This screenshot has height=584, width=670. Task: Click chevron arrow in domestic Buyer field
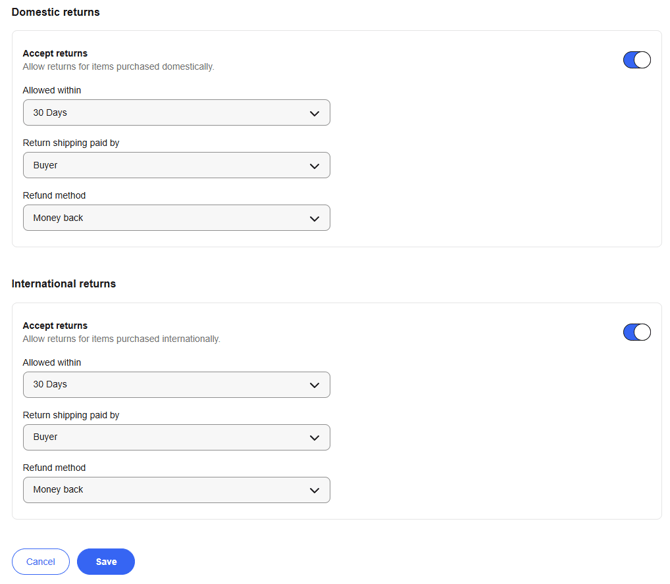click(x=314, y=166)
